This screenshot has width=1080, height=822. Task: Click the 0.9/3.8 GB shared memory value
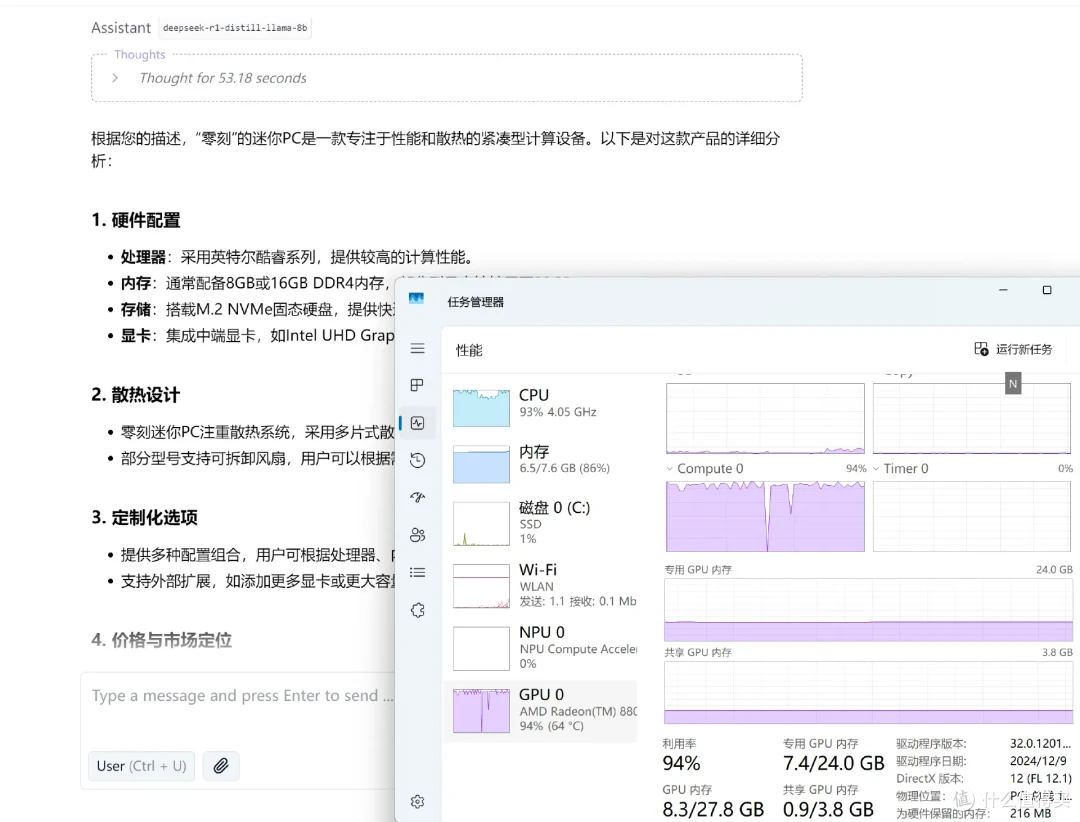click(x=828, y=810)
